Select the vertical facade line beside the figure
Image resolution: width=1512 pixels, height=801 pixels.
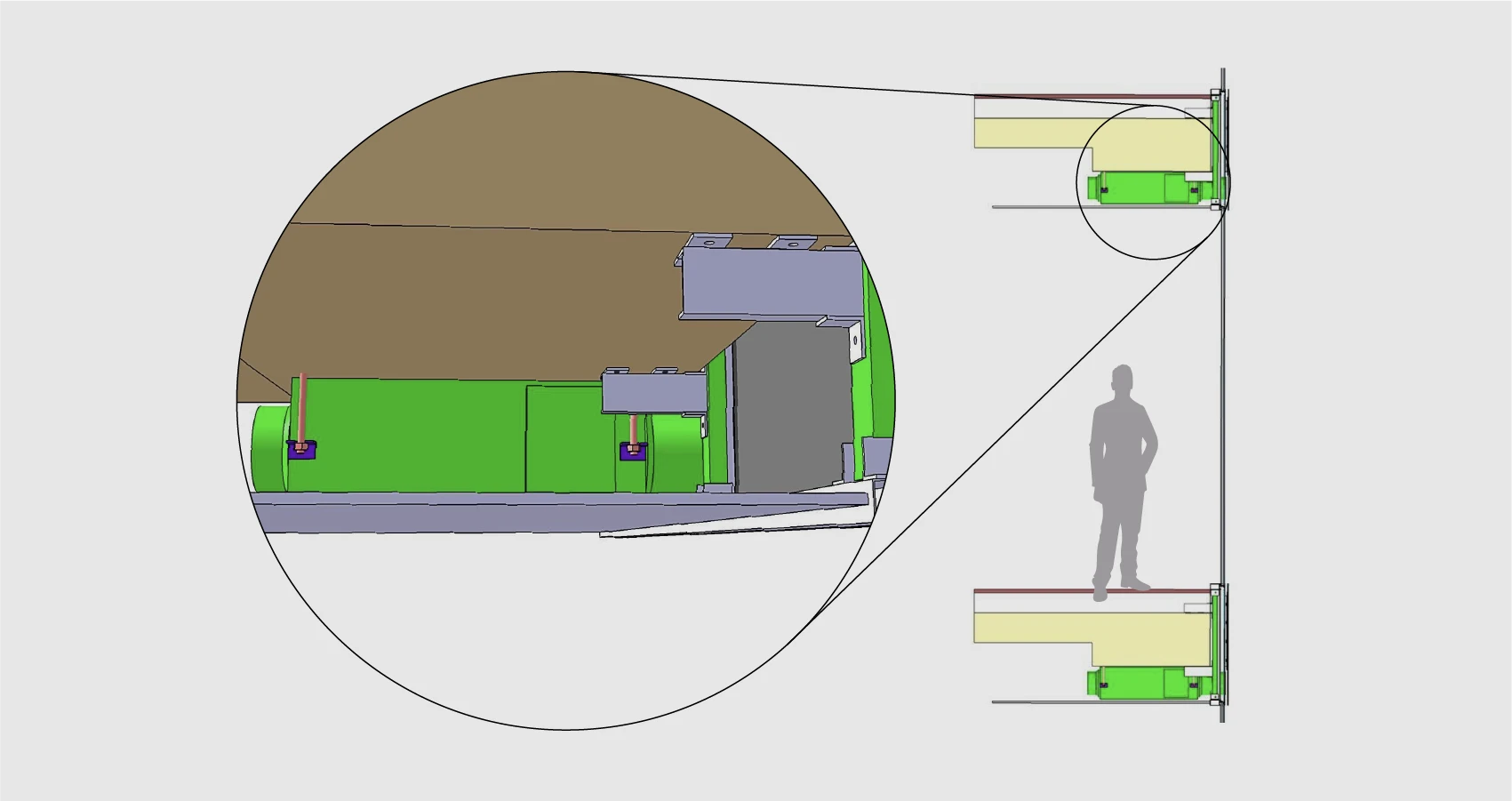pyautogui.click(x=1223, y=400)
